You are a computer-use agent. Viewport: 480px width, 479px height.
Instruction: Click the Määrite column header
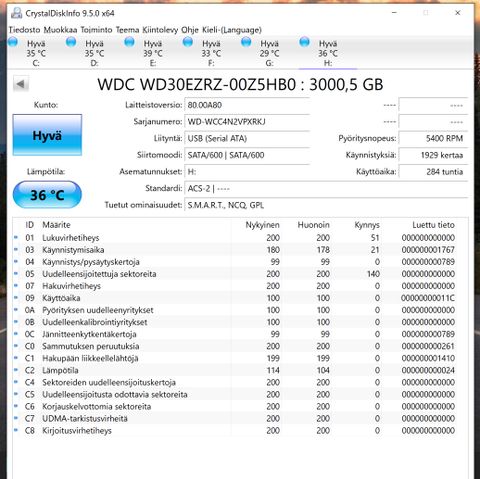click(56, 225)
